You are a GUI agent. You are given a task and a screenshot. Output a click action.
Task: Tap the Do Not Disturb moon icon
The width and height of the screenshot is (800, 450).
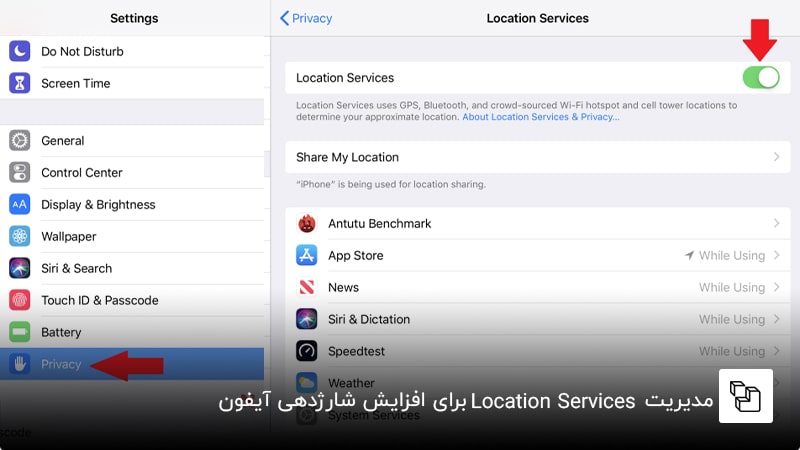point(19,51)
